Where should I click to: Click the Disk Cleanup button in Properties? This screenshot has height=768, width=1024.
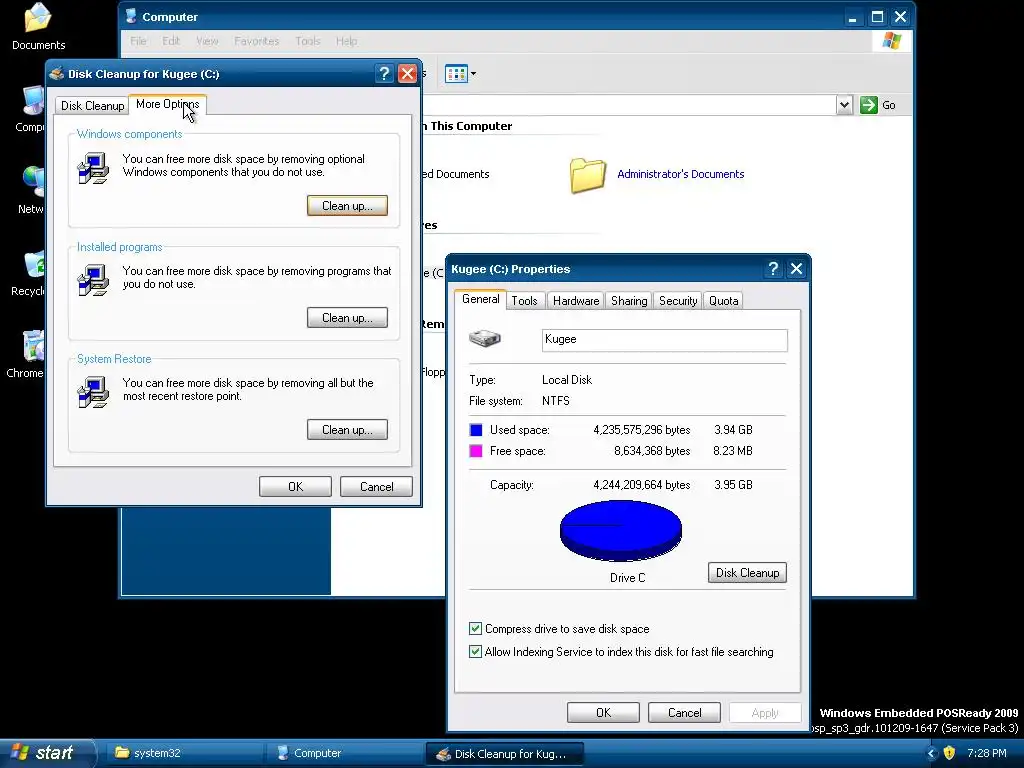747,573
